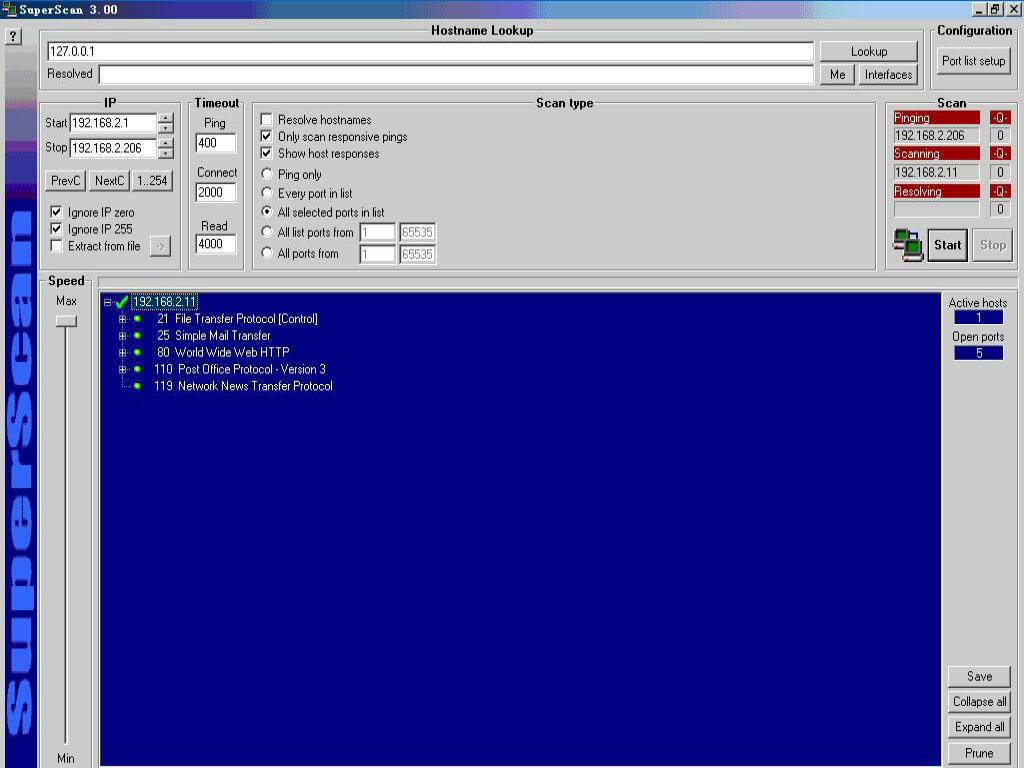
Task: Start the scan with the Start button
Action: 948,245
